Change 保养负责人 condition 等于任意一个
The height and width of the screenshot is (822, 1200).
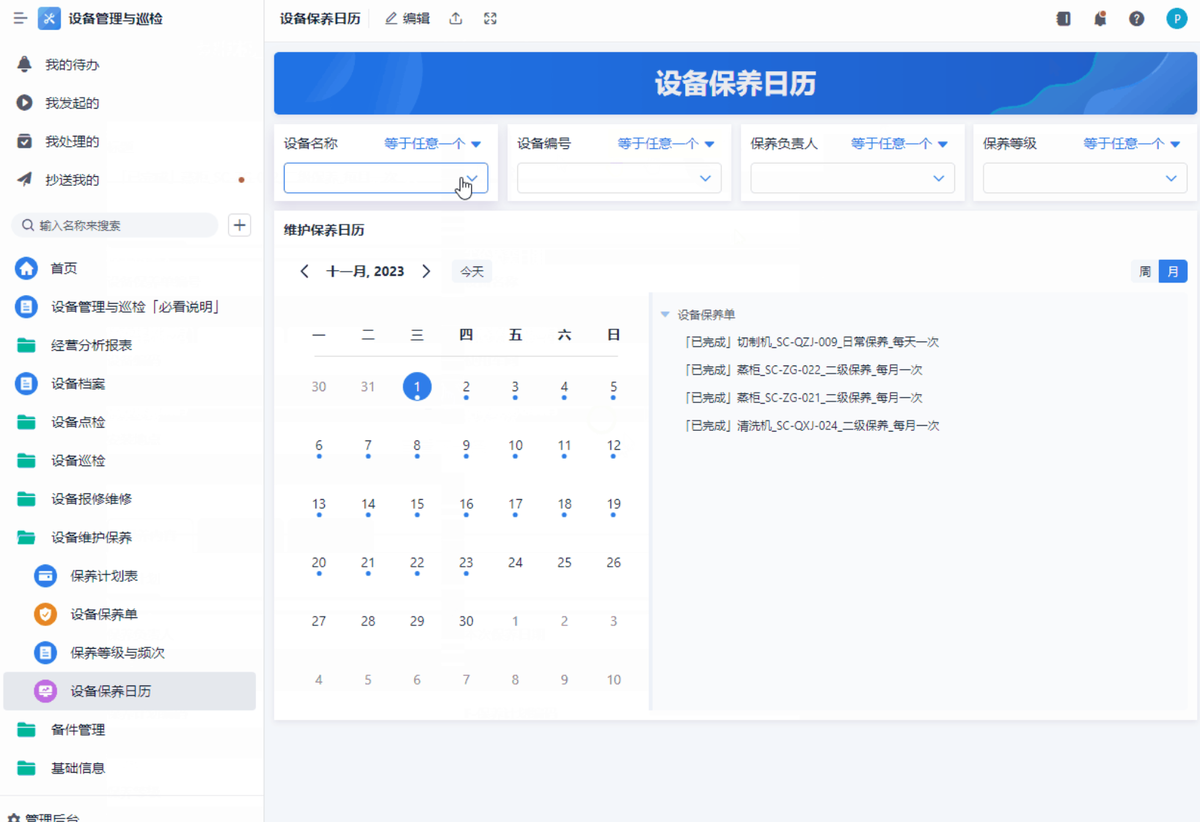tap(899, 144)
